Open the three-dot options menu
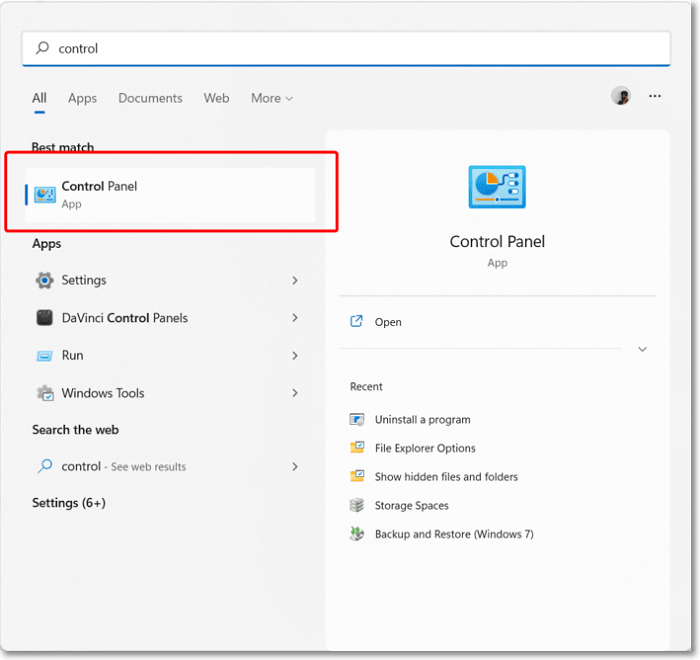Screen dimensions: 700x660 click(655, 96)
